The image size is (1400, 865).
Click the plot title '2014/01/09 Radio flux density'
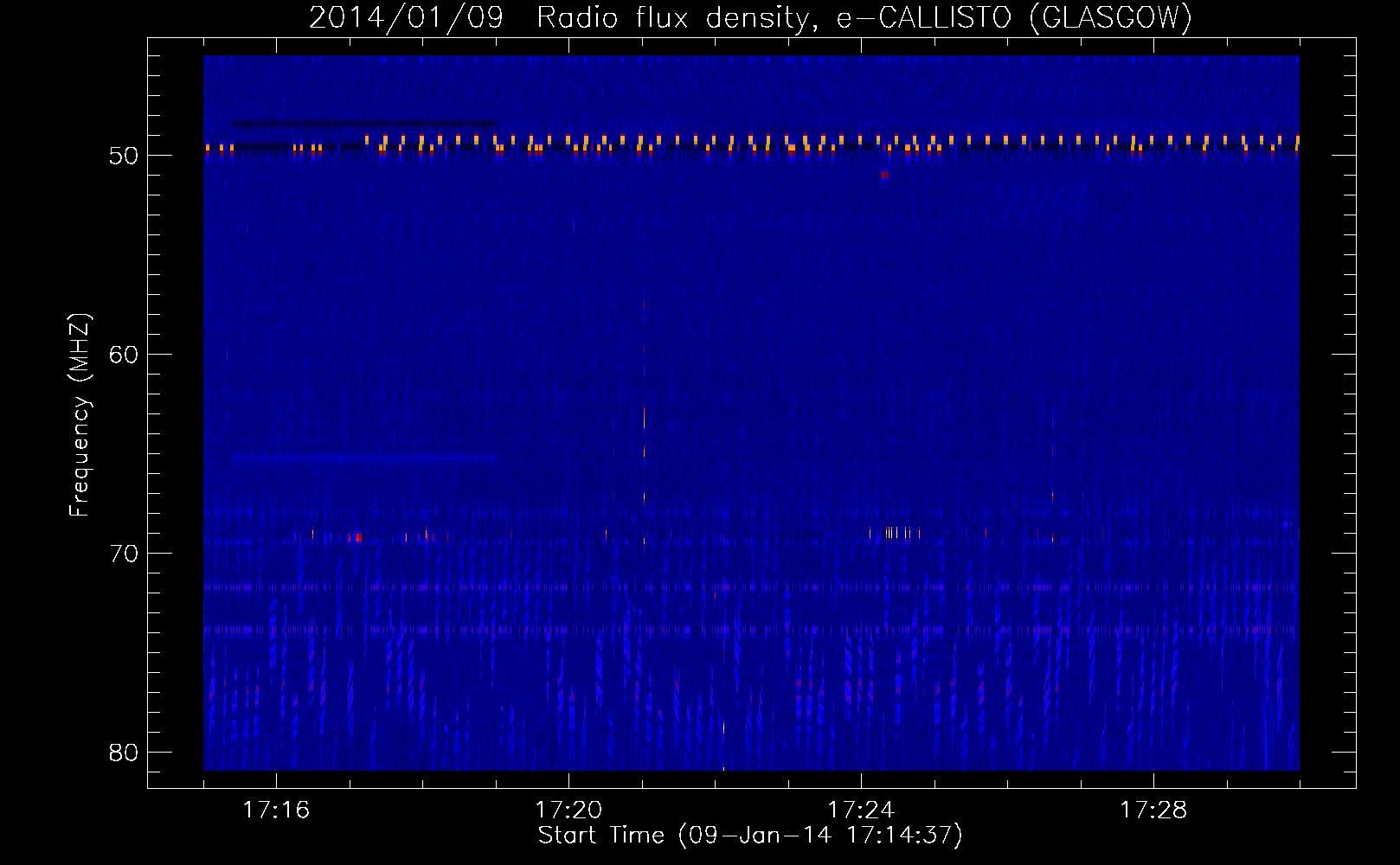[x=563, y=17]
